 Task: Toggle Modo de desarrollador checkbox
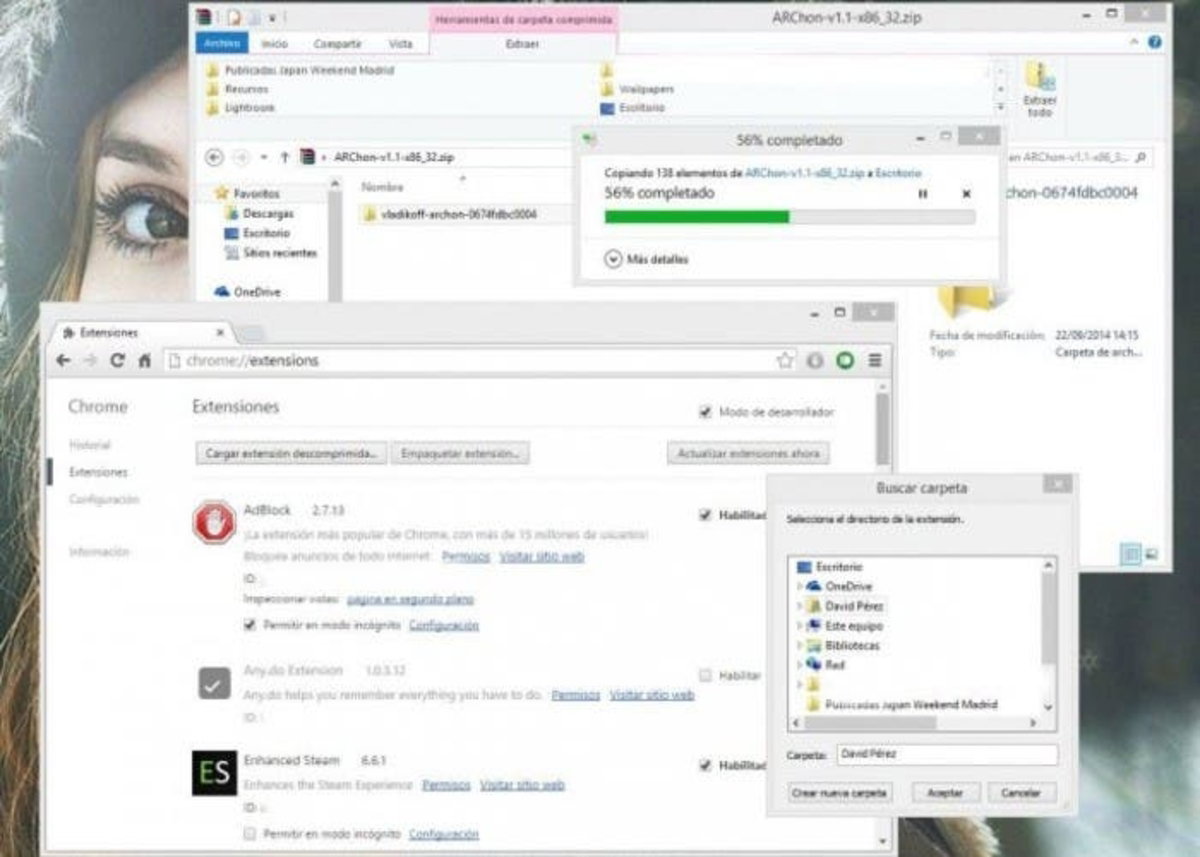pyautogui.click(x=705, y=412)
